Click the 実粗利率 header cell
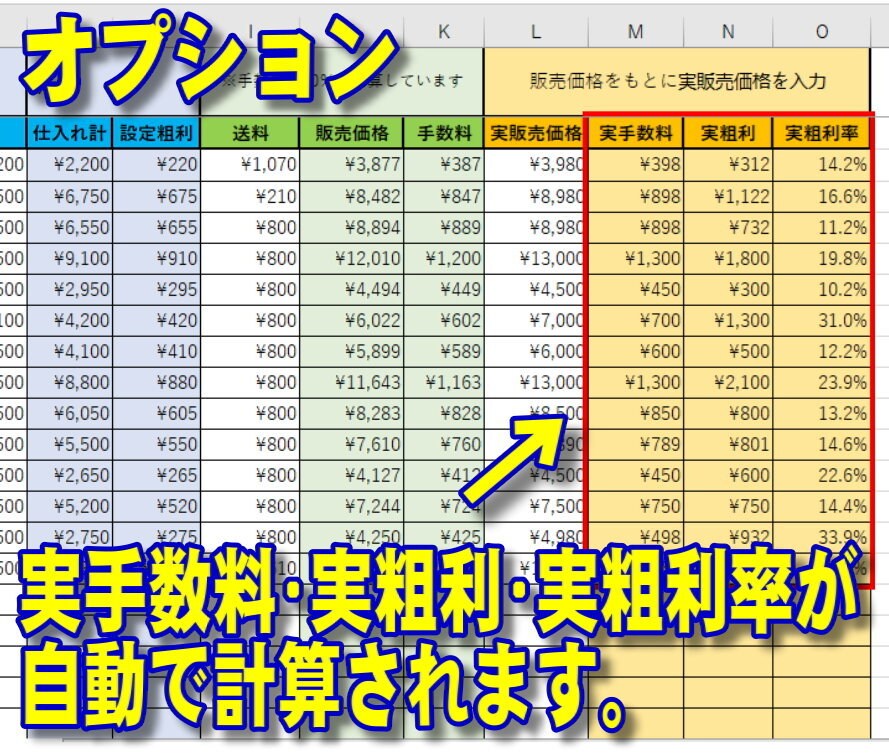Viewport: 889px width, 754px height. [822, 133]
